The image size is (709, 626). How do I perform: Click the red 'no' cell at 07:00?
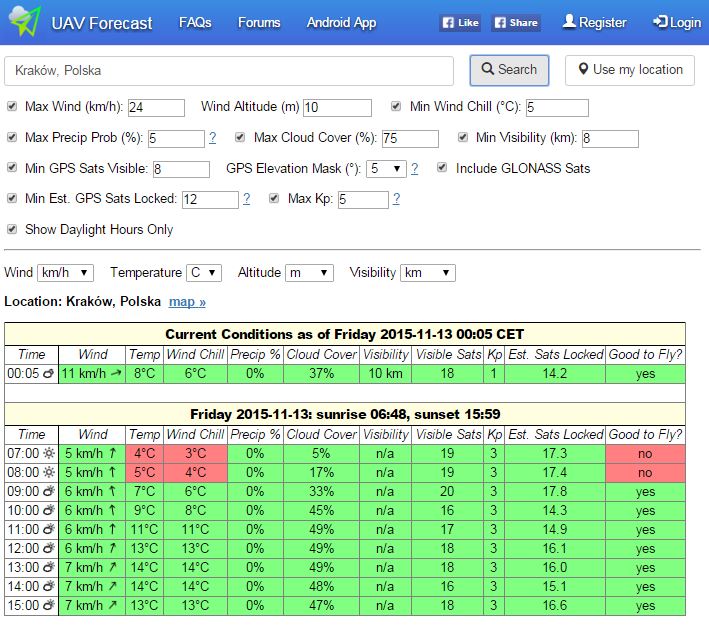[x=645, y=454]
